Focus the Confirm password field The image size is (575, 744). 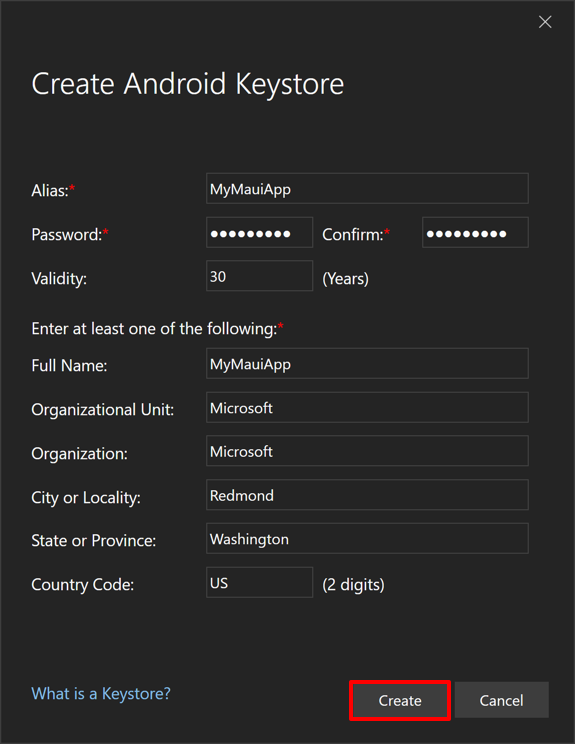click(475, 232)
